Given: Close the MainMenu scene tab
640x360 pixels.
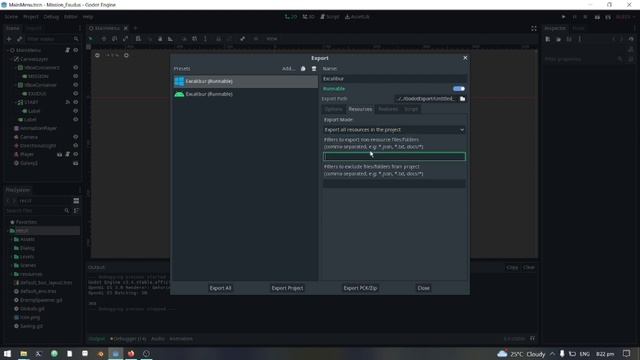Looking at the screenshot, I should [126, 28].
